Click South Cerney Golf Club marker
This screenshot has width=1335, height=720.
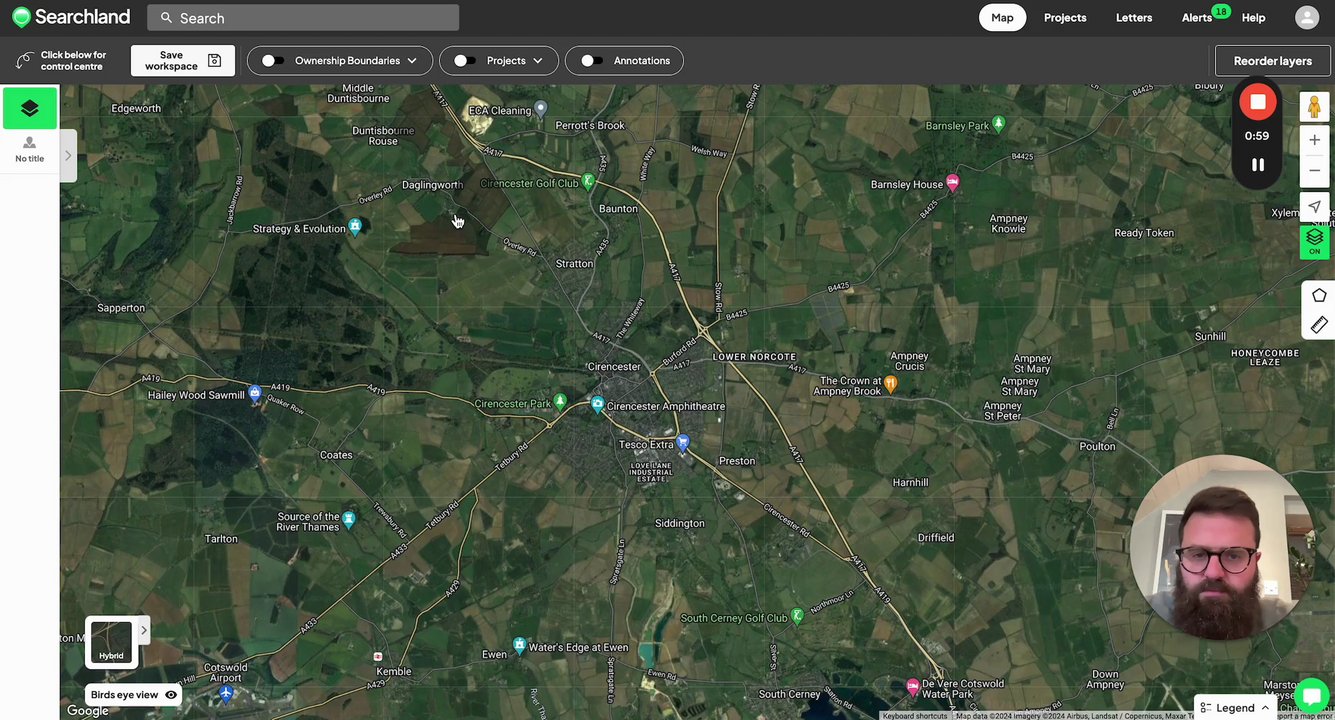point(797,616)
